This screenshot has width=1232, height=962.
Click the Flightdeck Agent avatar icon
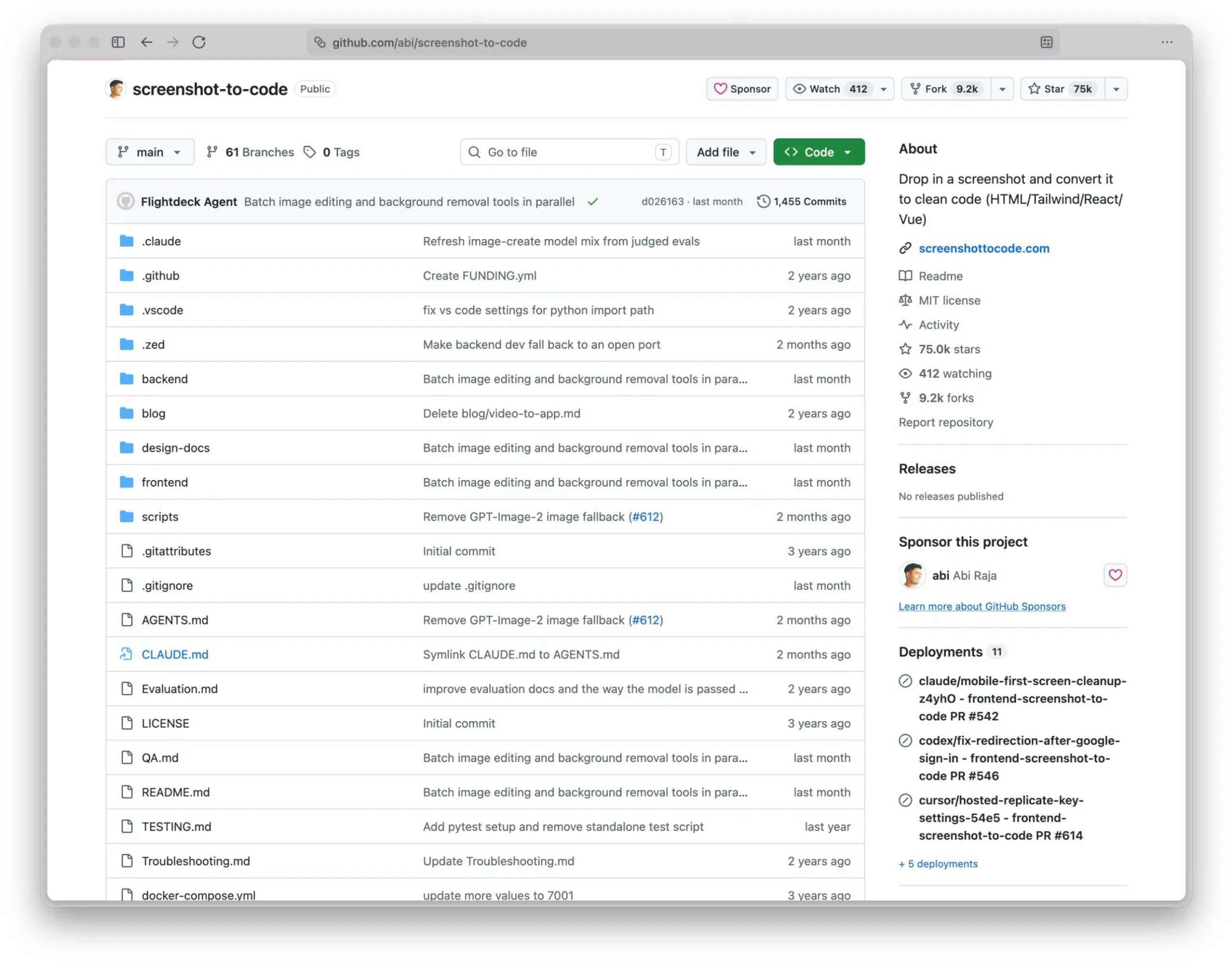[126, 201]
